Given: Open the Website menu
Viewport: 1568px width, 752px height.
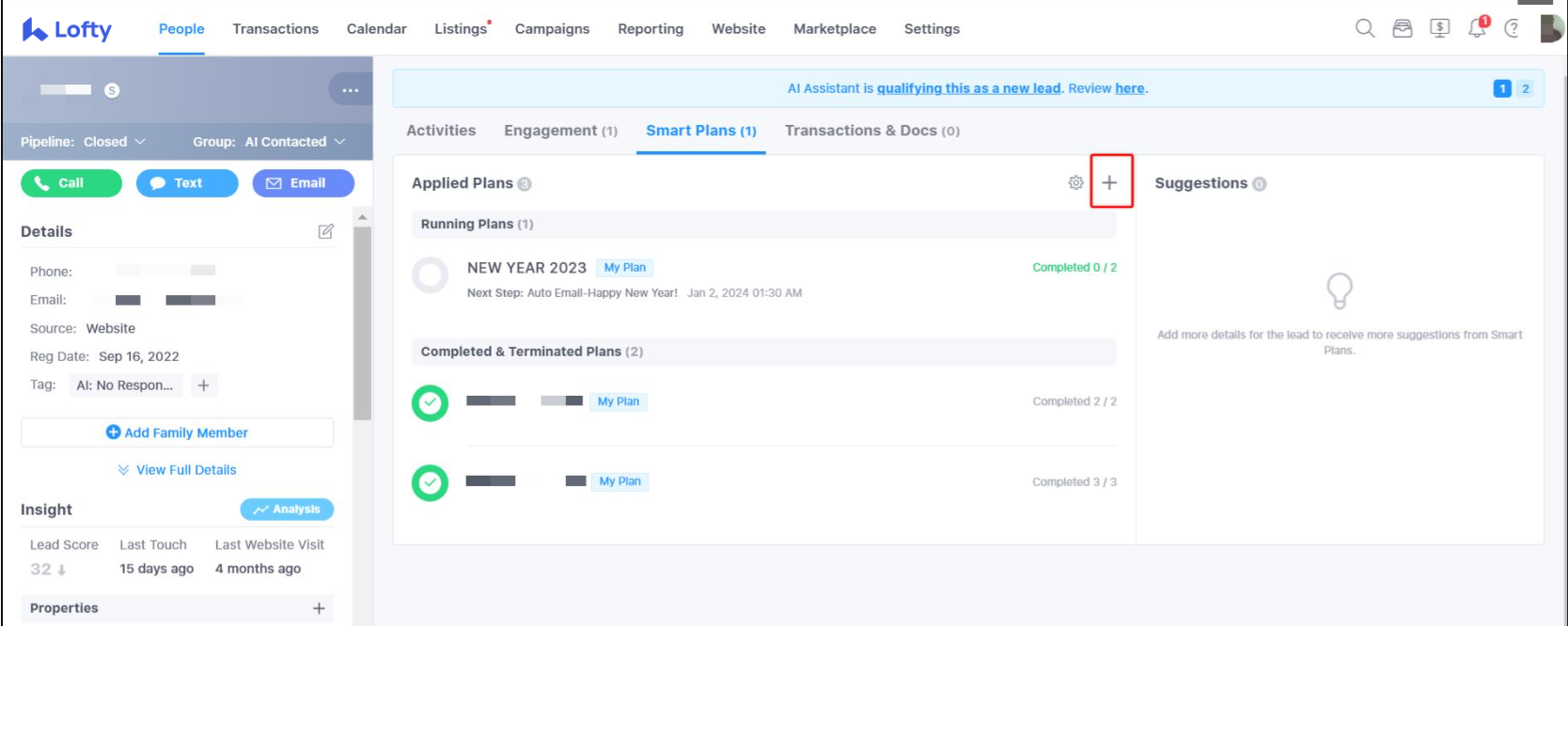Looking at the screenshot, I should 739,29.
